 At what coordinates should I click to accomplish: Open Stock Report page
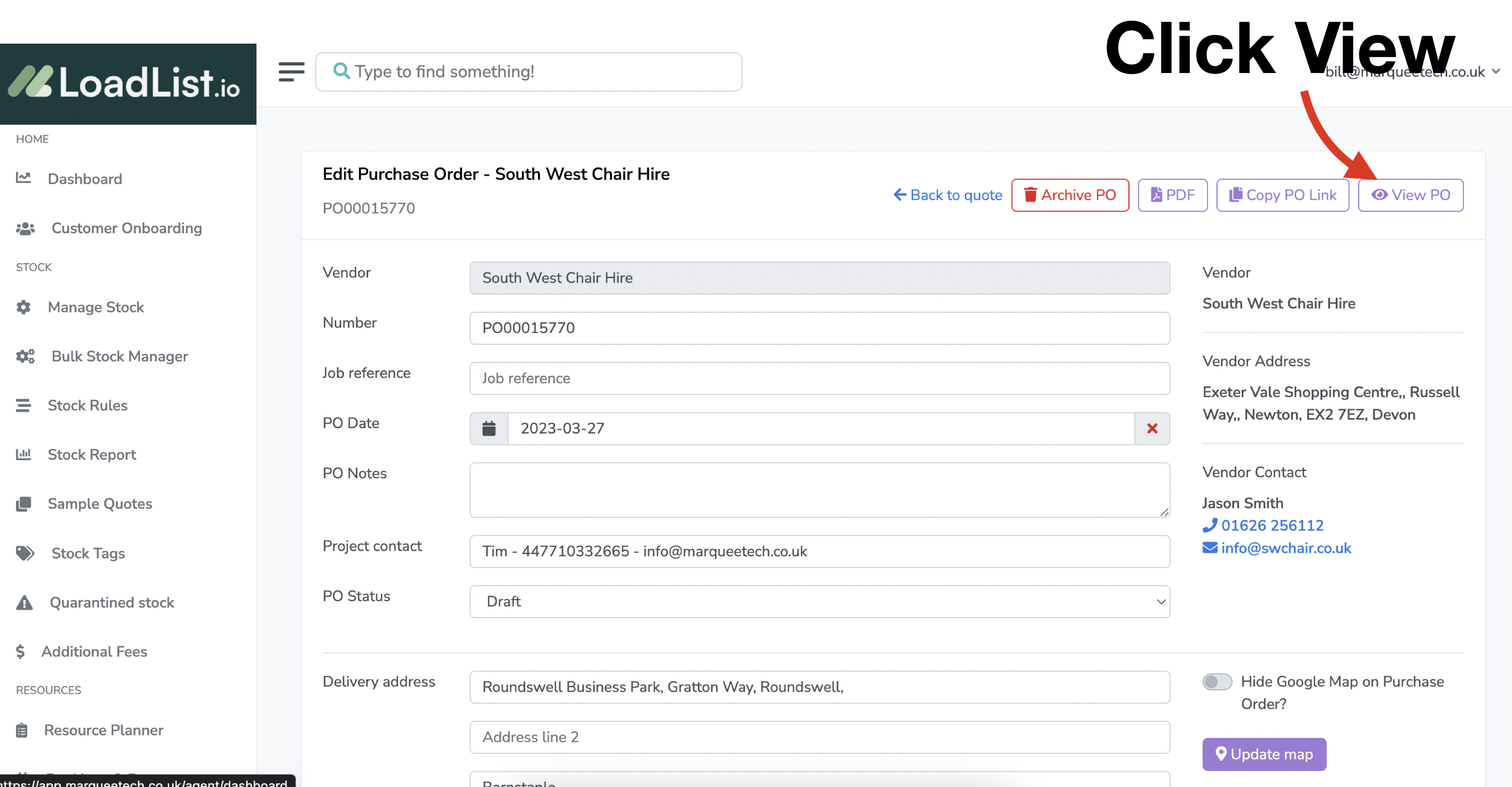pos(92,454)
